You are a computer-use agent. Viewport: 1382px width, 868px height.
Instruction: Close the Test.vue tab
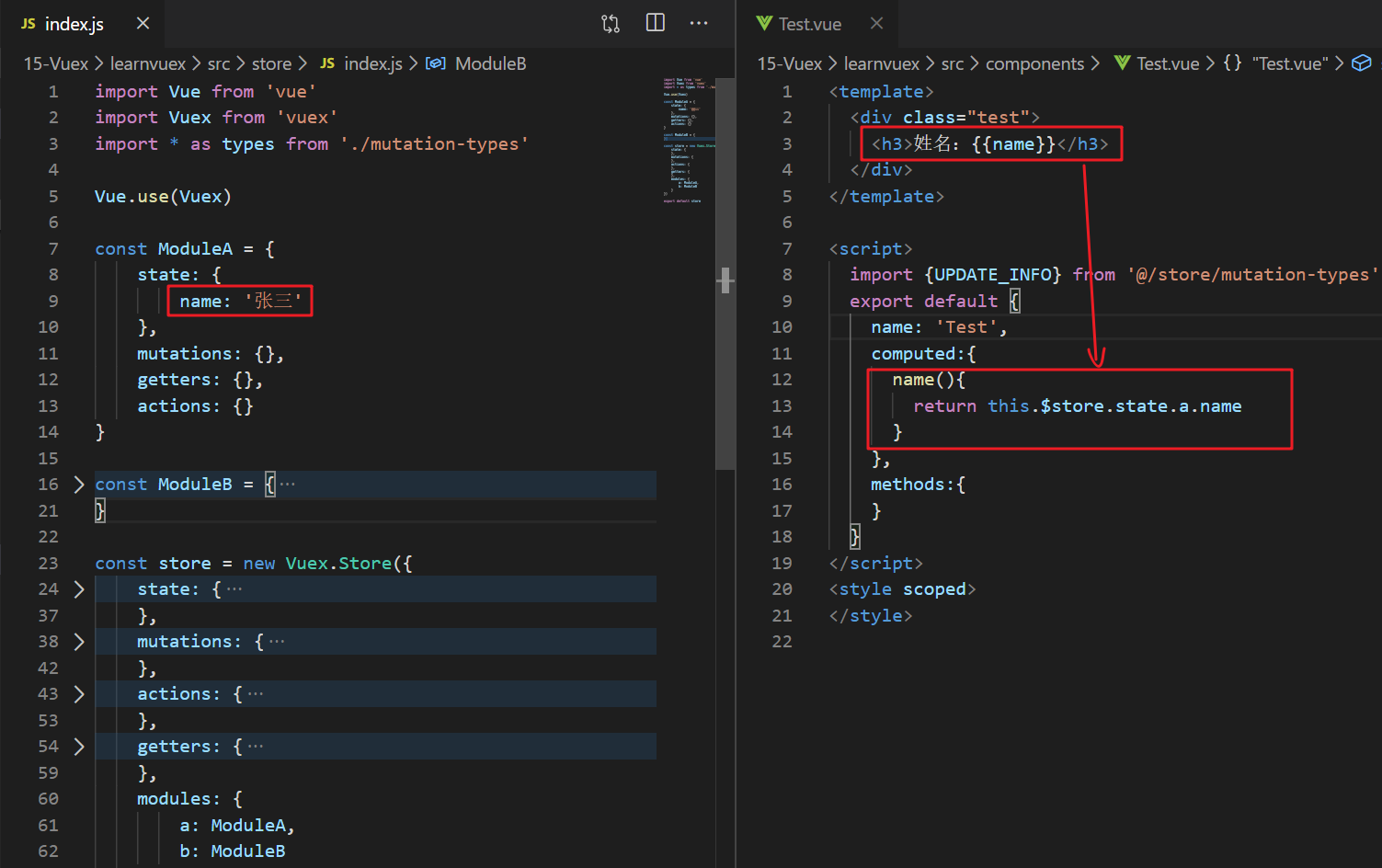pyautogui.click(x=876, y=23)
